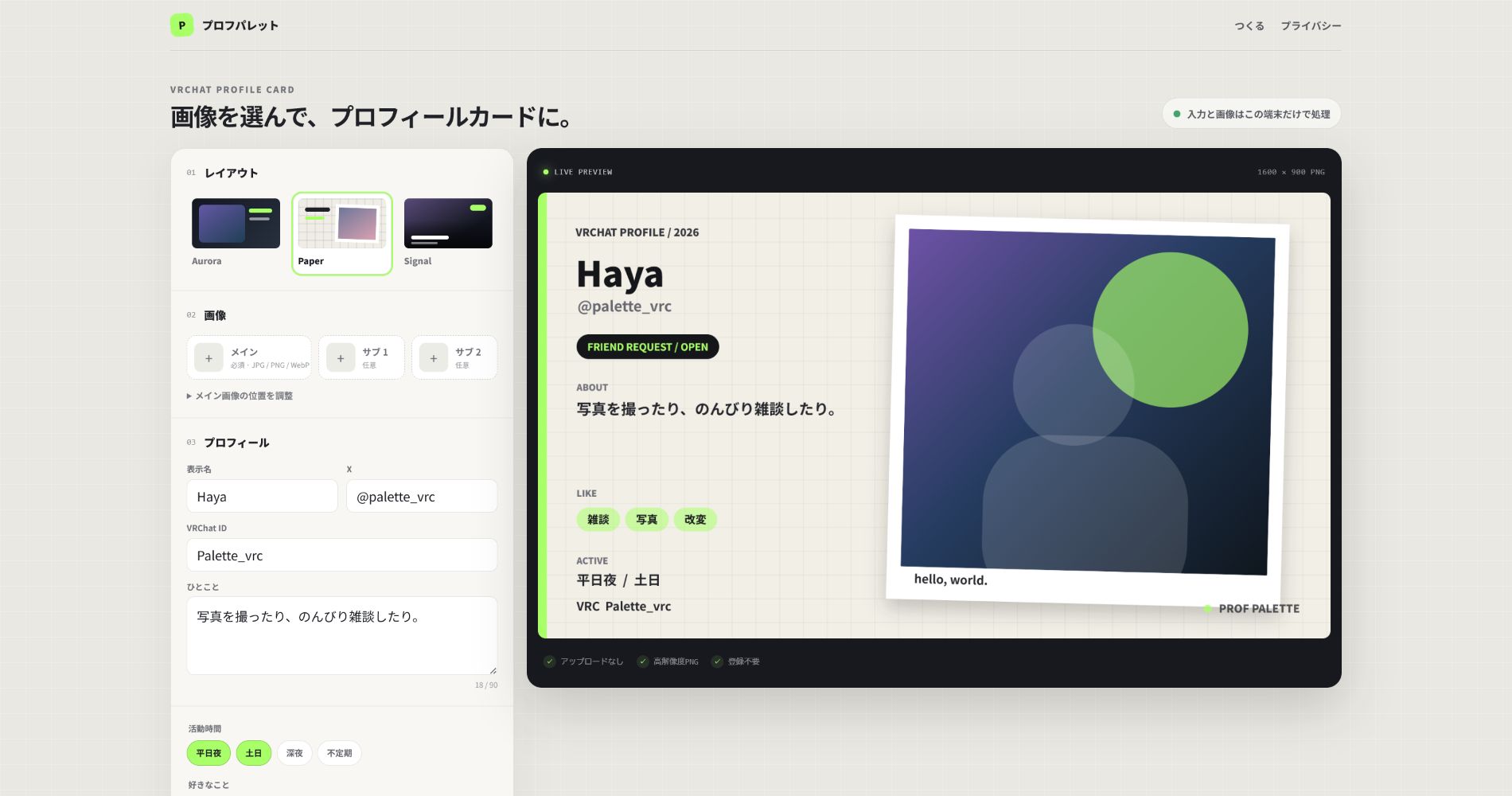The height and width of the screenshot is (796, 1512).
Task: Click the plus icon for メイン image
Action: (x=208, y=358)
